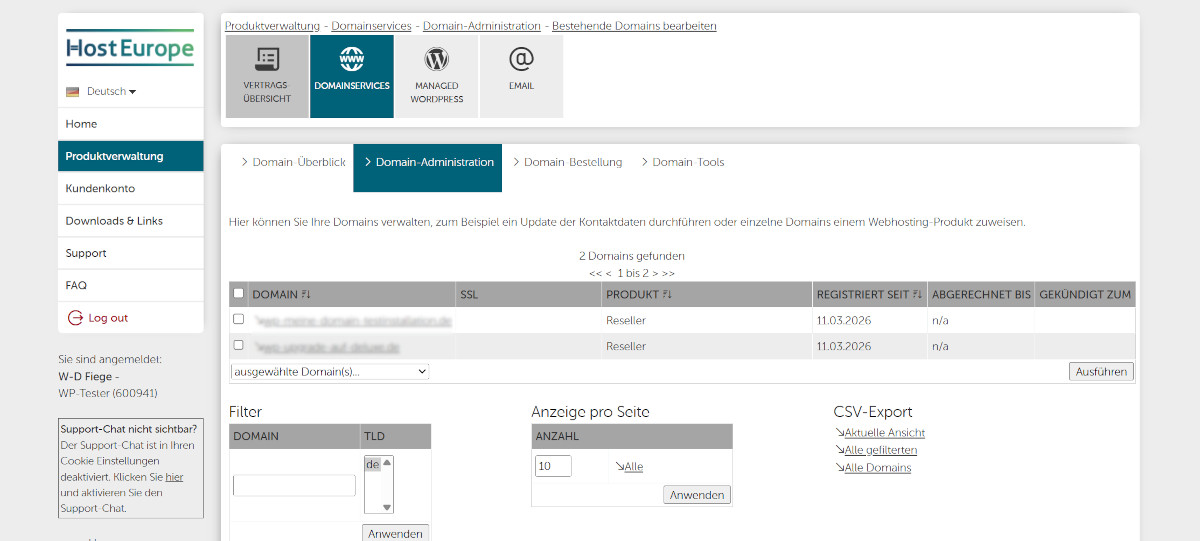Sort by Domain column sort icon
This screenshot has height=541, width=1200.
click(x=306, y=295)
